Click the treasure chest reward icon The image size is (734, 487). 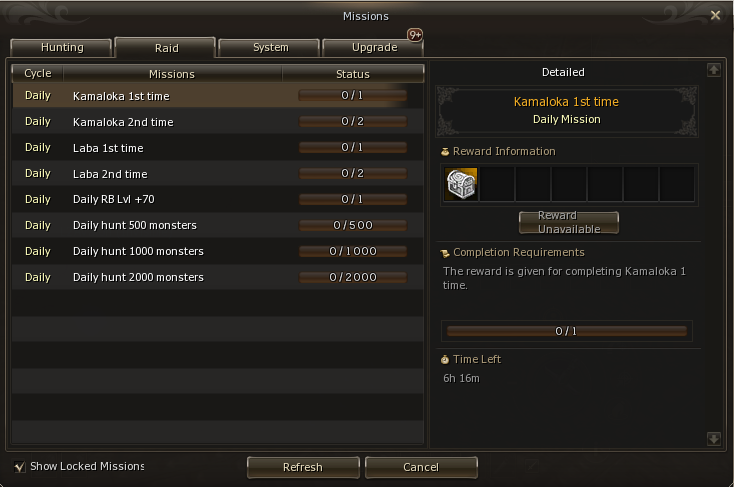[461, 184]
